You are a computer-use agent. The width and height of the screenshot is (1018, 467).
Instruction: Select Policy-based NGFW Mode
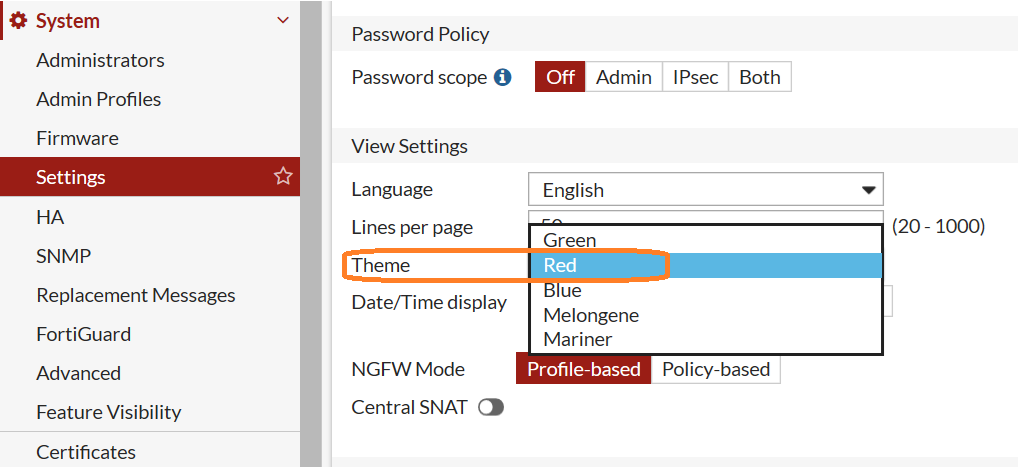(716, 369)
